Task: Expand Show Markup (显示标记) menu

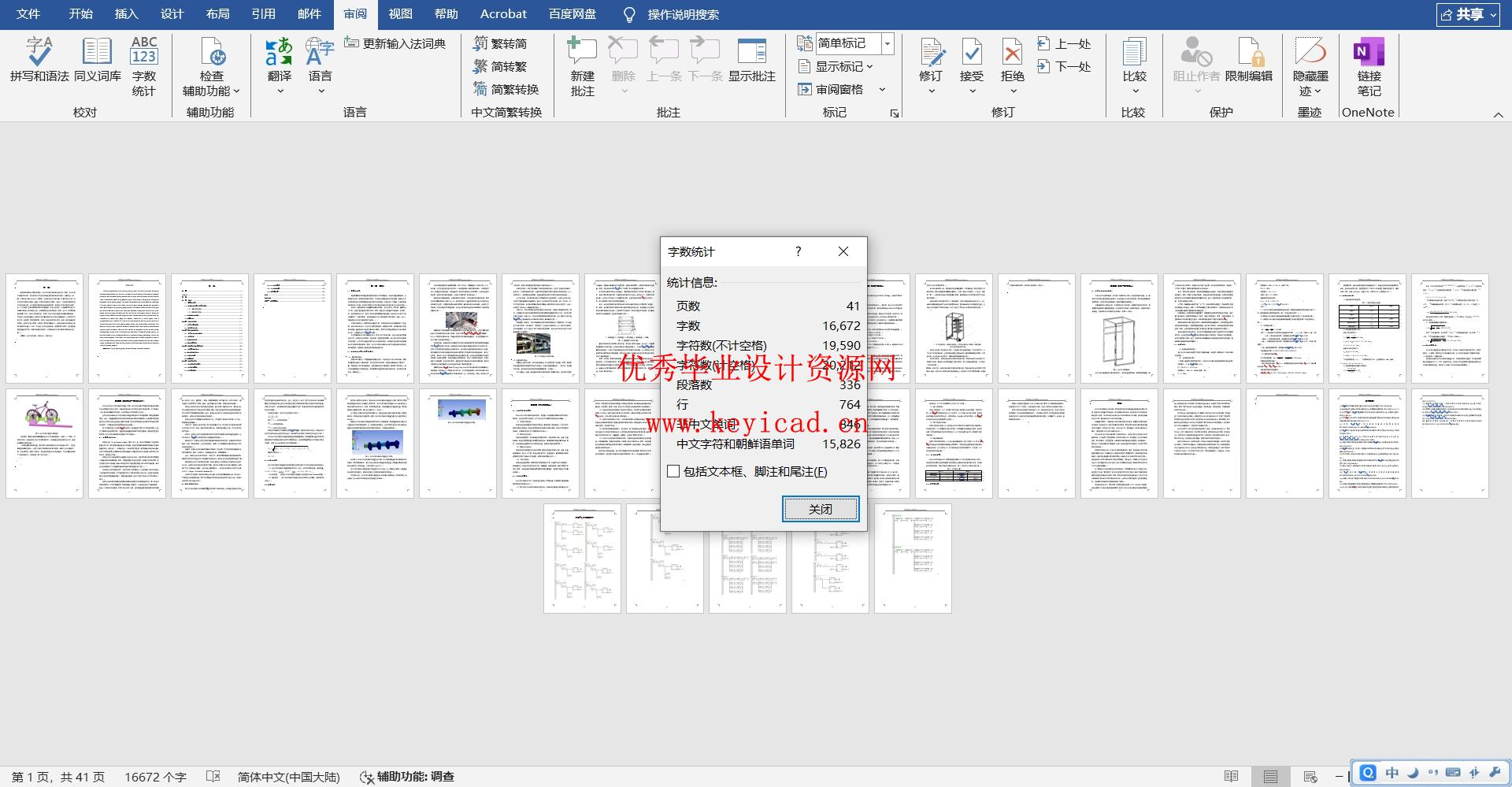Action: coord(837,66)
